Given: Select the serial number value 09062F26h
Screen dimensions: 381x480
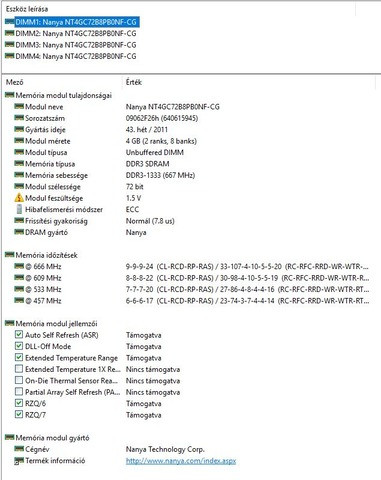Looking at the screenshot, I should pyautogui.click(x=162, y=118).
